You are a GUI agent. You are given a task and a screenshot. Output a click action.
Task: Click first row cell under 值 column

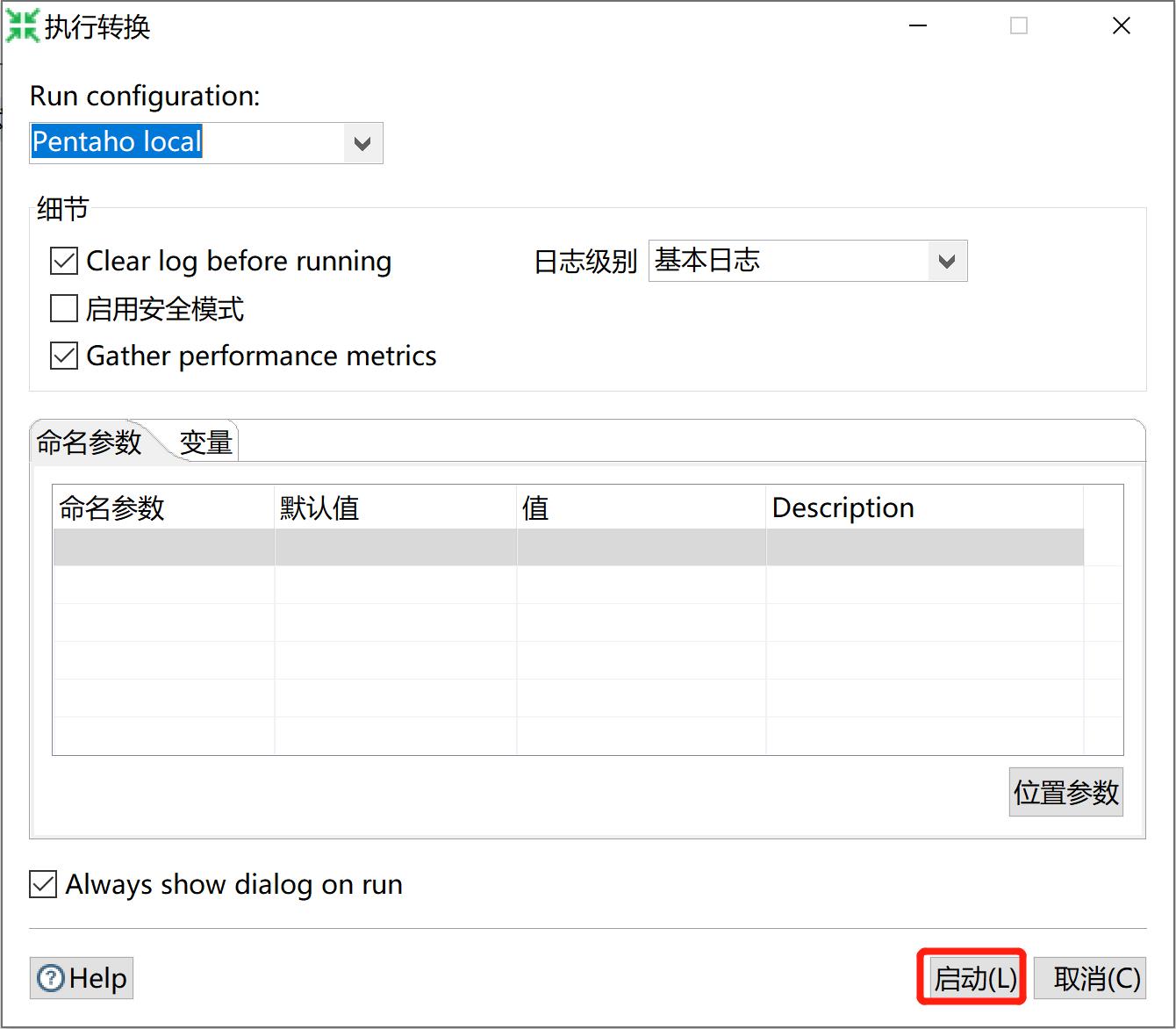tap(642, 548)
